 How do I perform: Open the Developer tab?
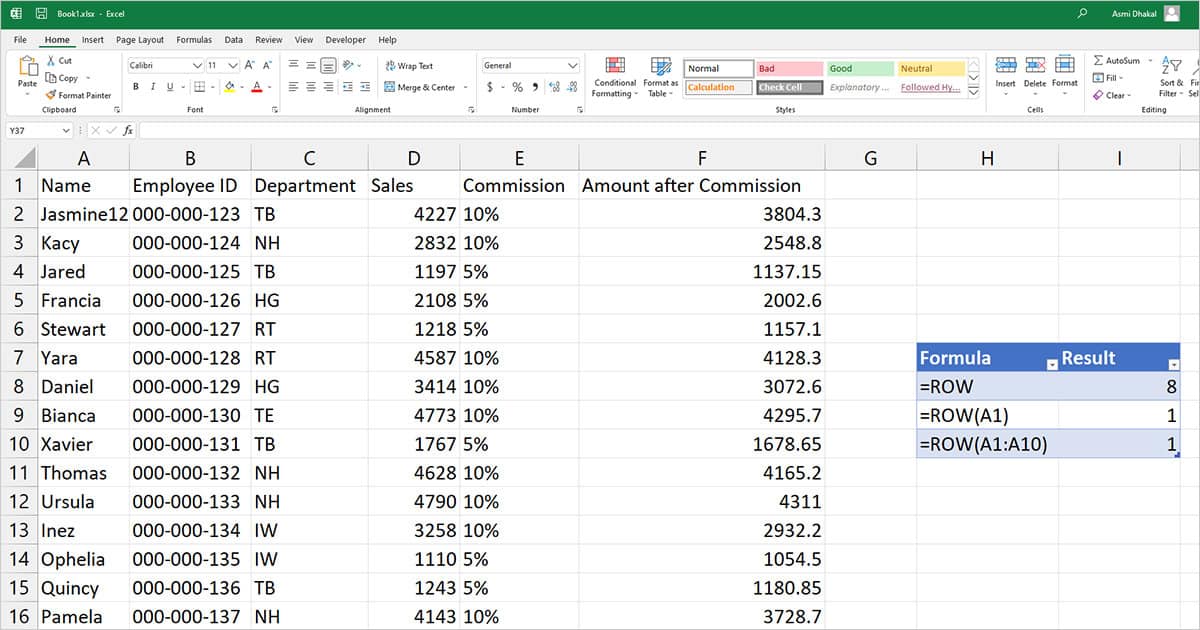coord(345,39)
